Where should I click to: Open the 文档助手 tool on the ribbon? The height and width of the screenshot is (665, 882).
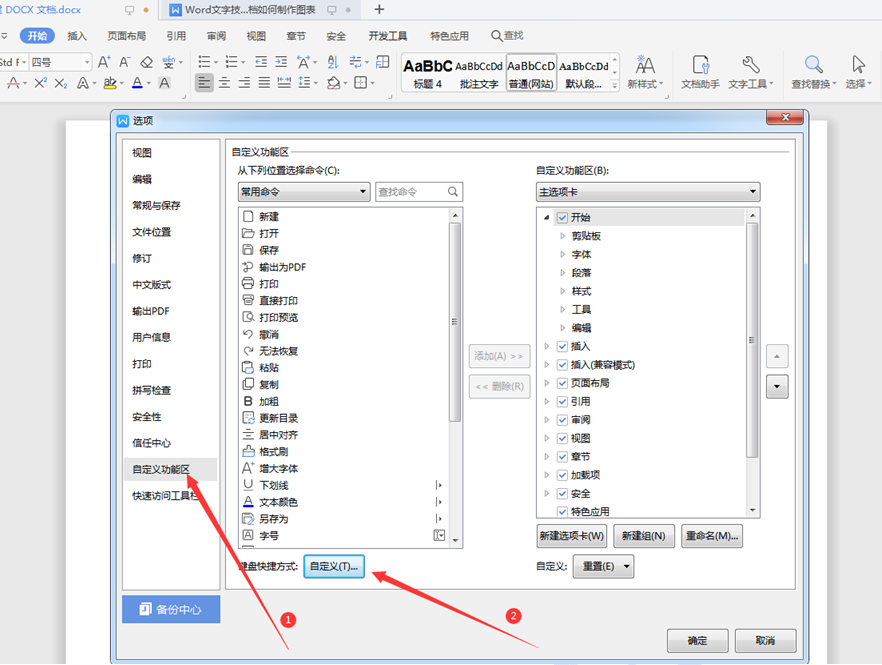(701, 66)
